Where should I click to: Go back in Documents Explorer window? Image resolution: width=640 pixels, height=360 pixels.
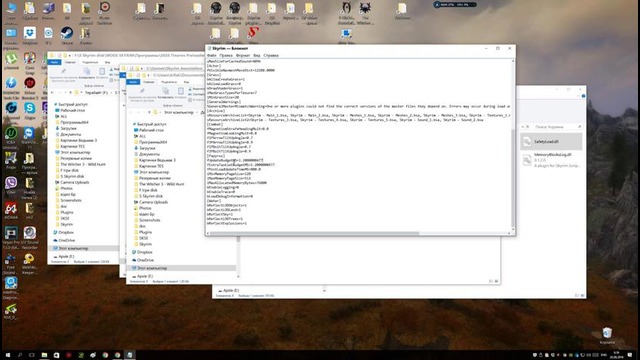pyautogui.click(x=131, y=112)
